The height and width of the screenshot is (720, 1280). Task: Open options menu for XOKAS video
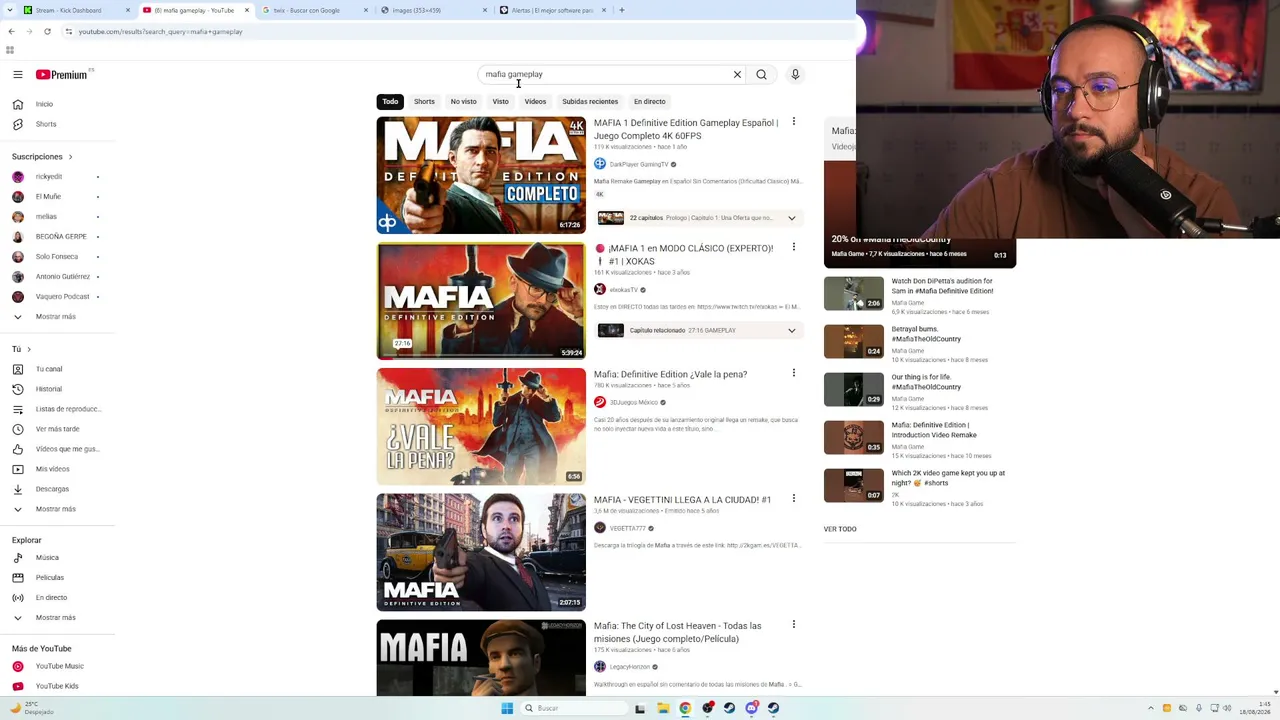(x=794, y=247)
